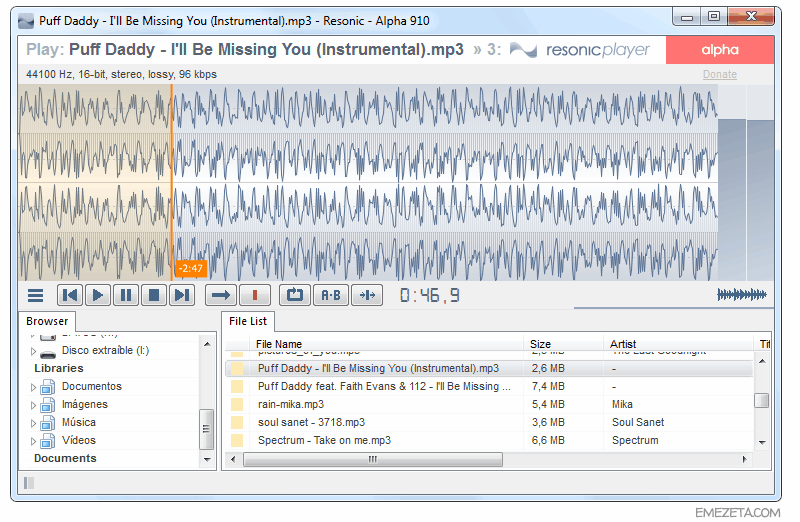Close the Resonic window
The height and width of the screenshot is (522, 800).
coord(751,17)
